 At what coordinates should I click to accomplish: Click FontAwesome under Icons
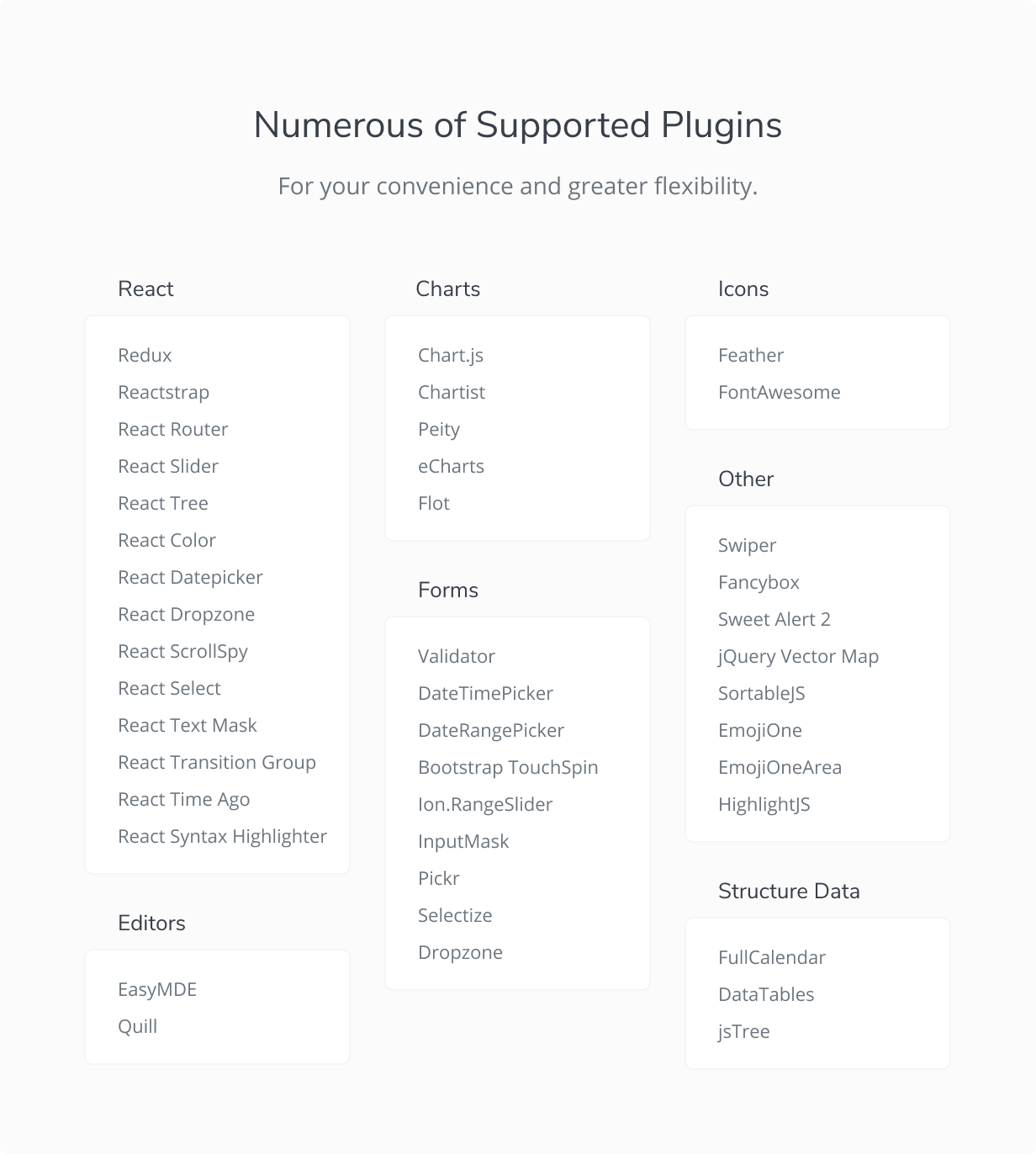(x=780, y=392)
